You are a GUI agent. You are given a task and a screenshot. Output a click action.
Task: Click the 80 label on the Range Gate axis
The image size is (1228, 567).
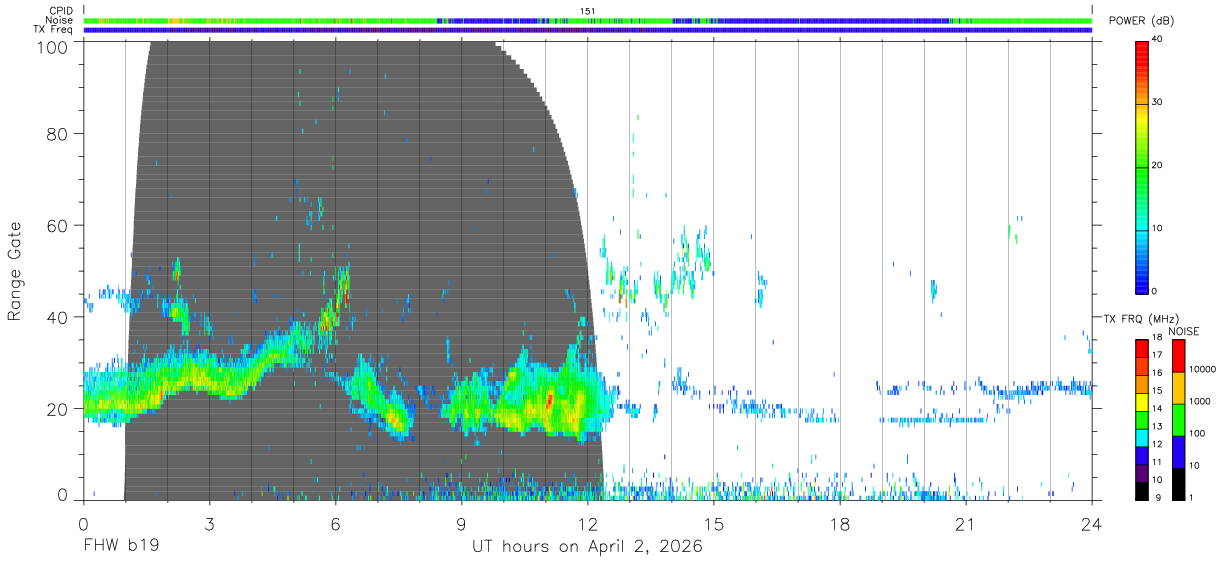tap(57, 133)
